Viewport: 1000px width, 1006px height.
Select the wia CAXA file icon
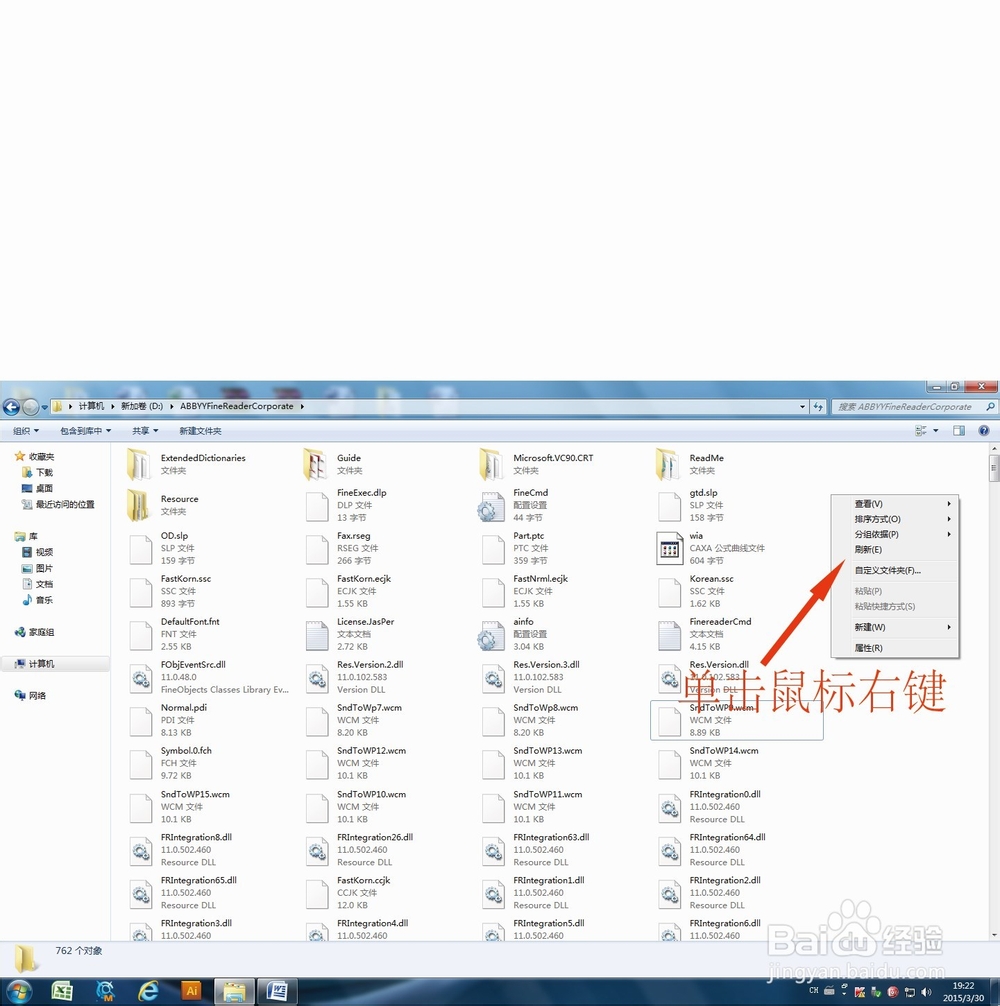point(669,549)
